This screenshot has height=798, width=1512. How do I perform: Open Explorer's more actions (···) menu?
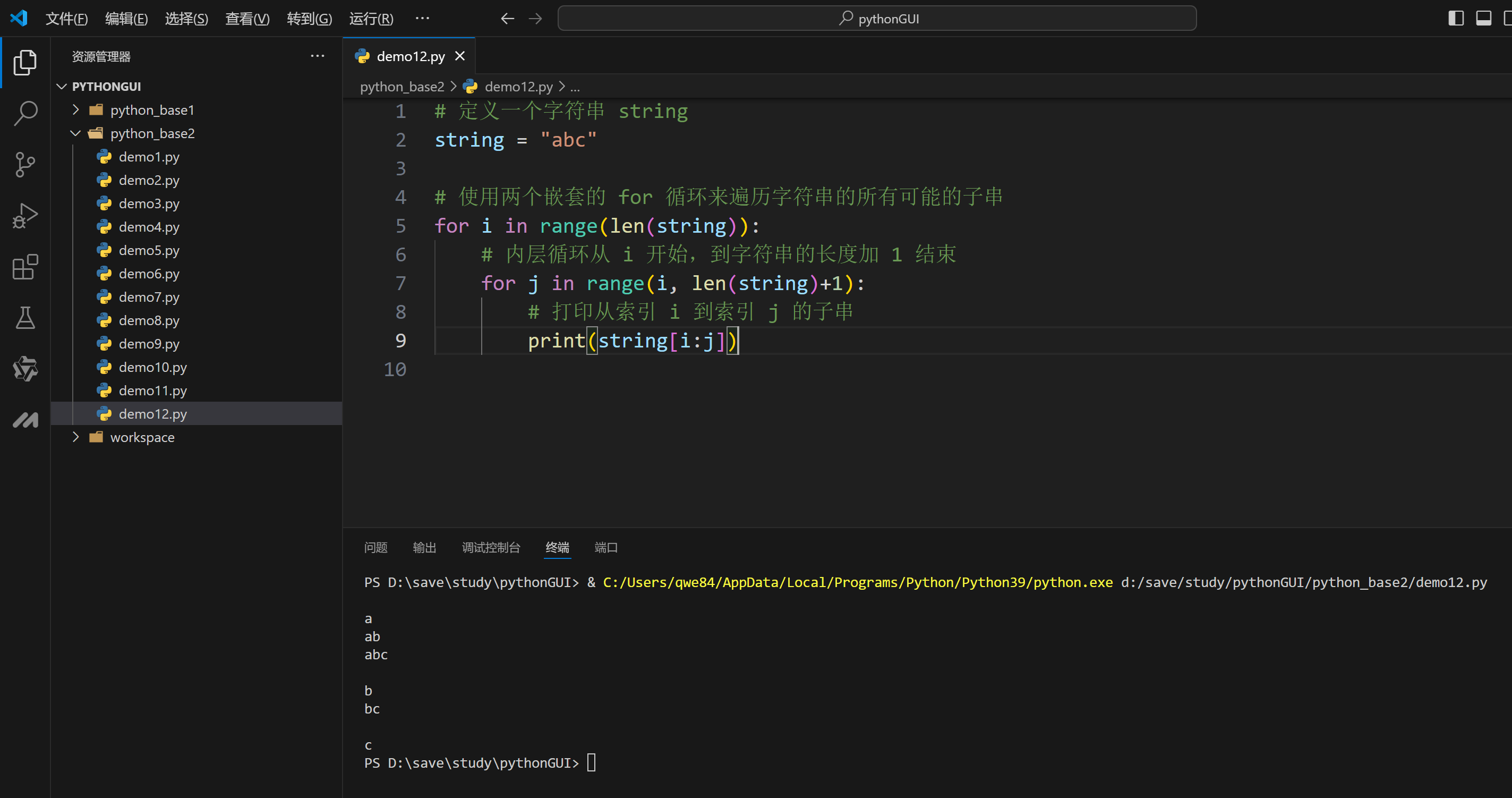[x=318, y=56]
